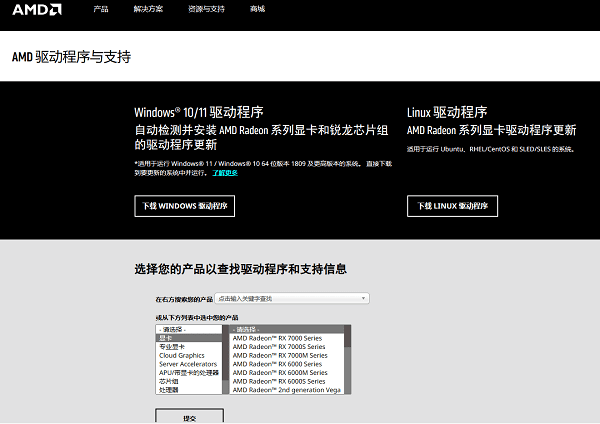Select APU/带显卡的处理器 category

[189, 372]
